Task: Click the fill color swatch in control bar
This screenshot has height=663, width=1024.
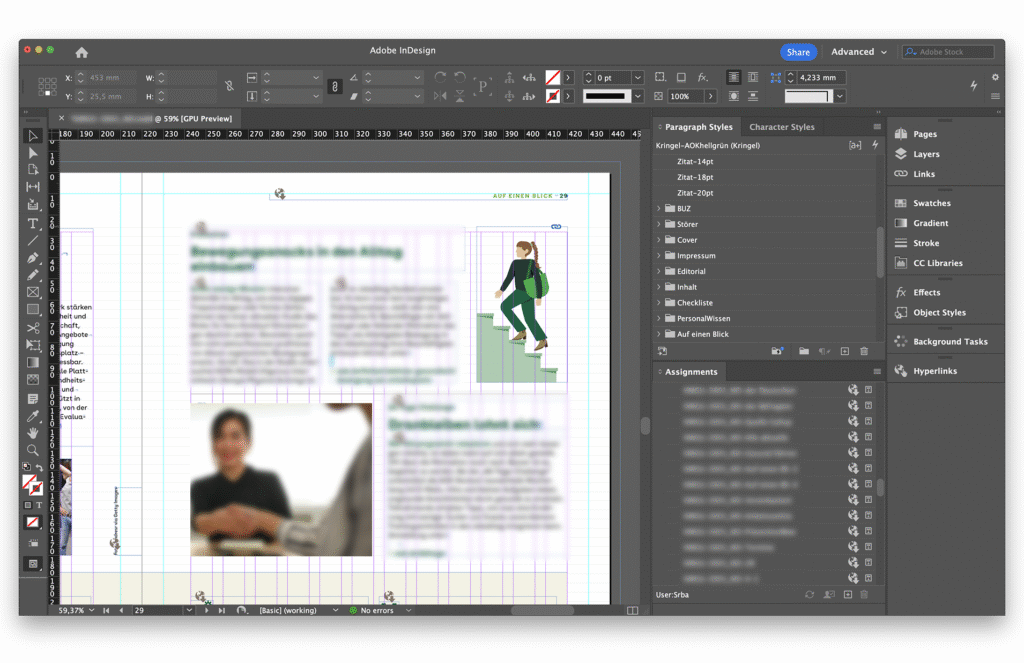Action: (552, 77)
